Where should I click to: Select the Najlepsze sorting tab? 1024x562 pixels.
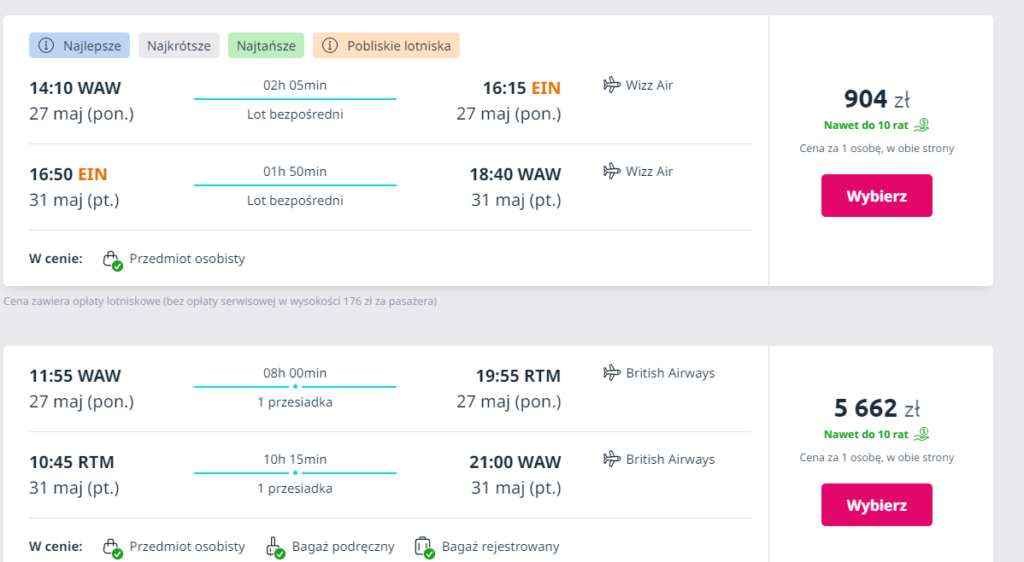(80, 46)
